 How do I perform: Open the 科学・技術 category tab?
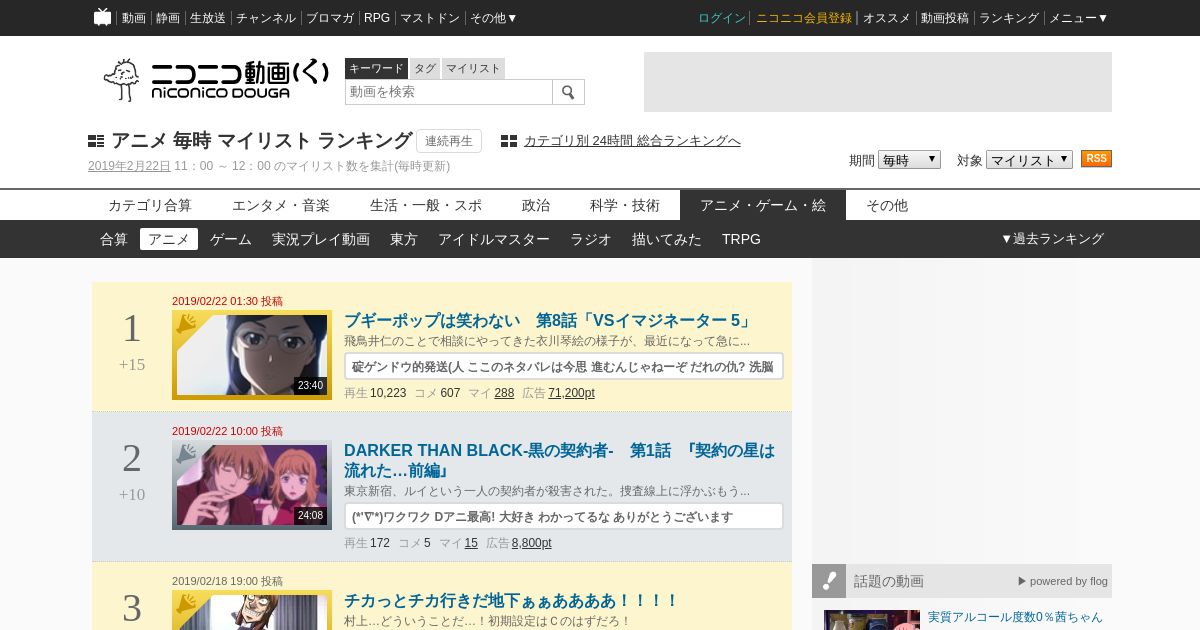(x=625, y=205)
